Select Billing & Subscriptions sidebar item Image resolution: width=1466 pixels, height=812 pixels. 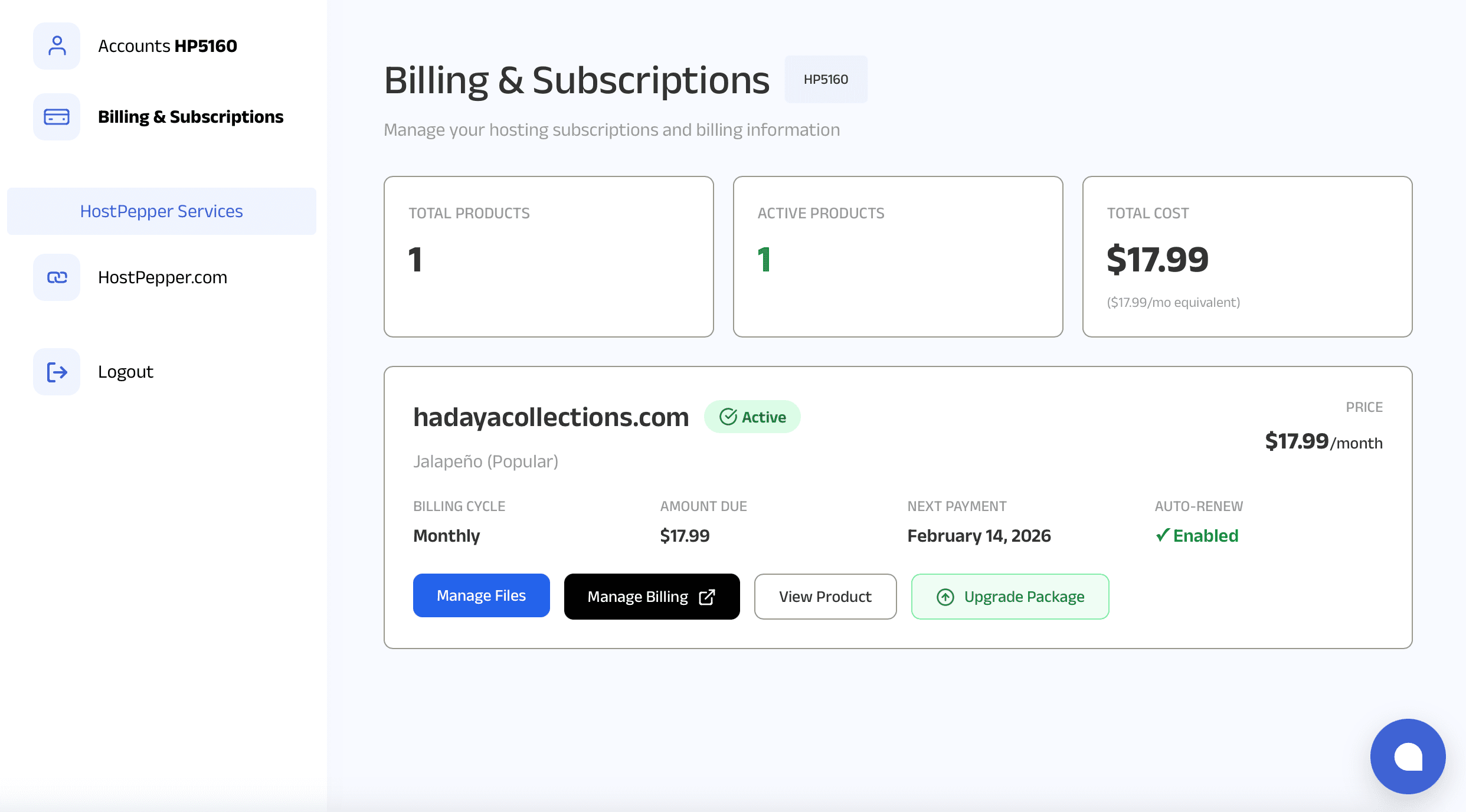click(x=191, y=117)
